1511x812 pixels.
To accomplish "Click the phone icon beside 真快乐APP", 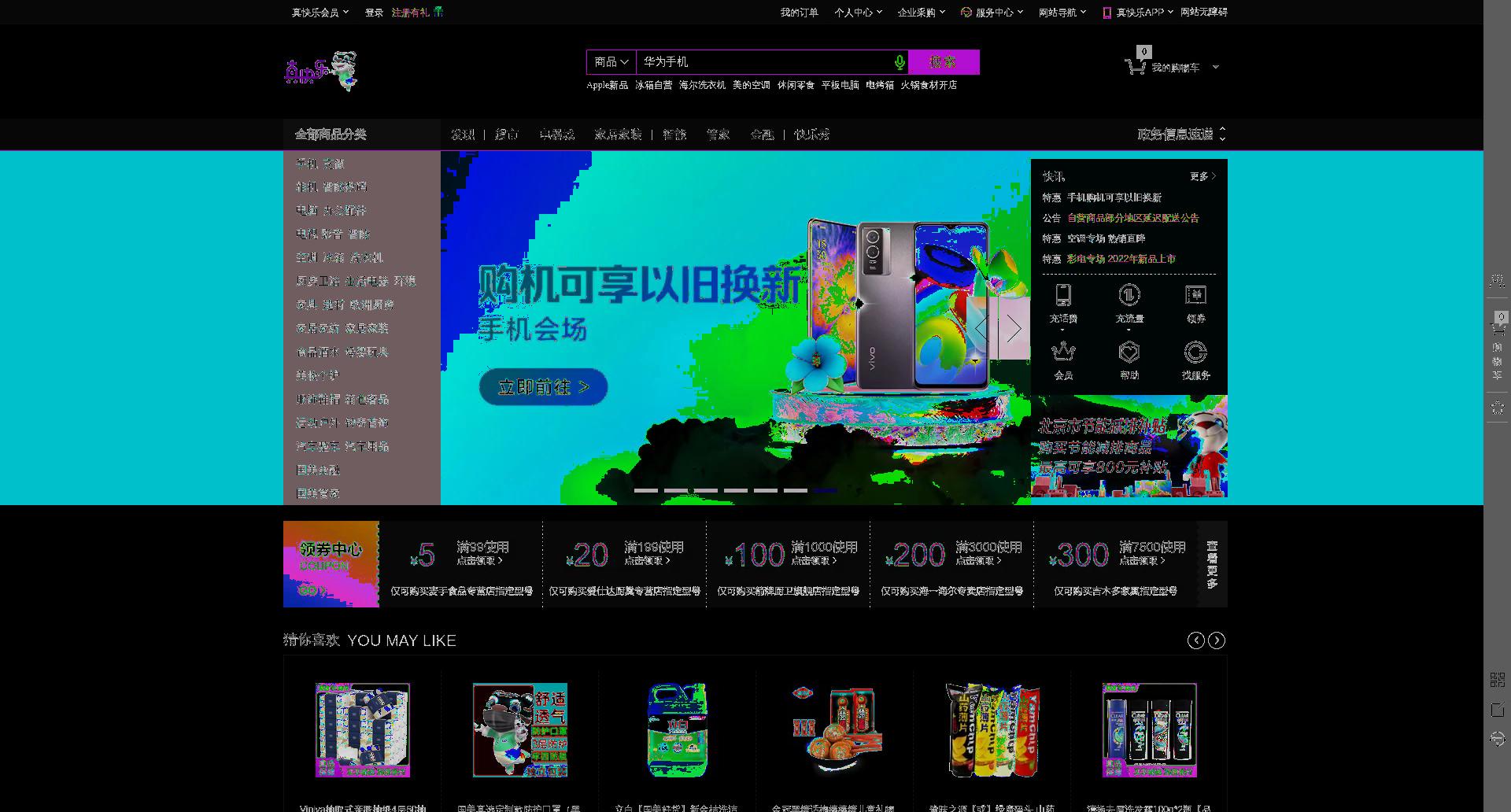I will [x=1106, y=13].
